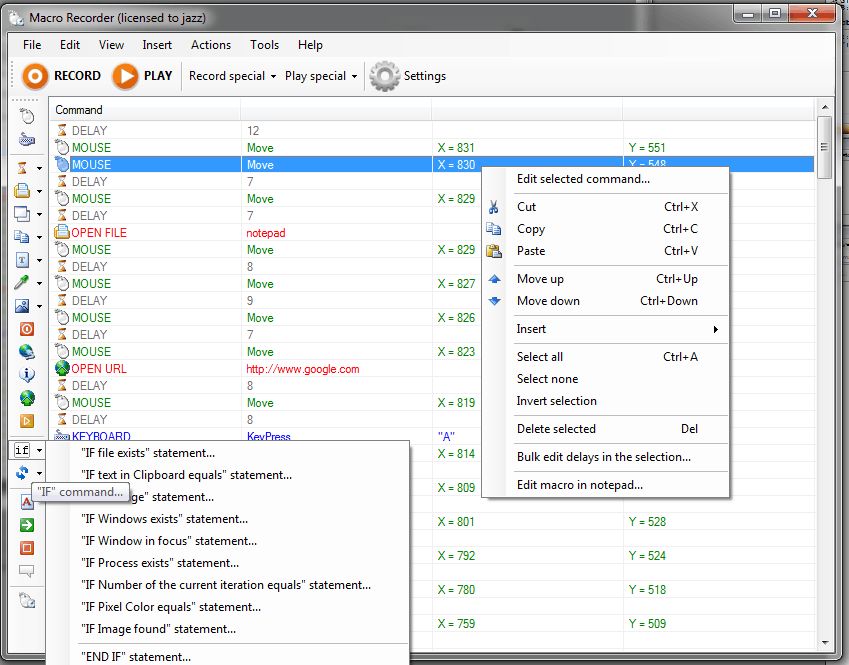Click the eyedropper pixel color icon

point(22,282)
